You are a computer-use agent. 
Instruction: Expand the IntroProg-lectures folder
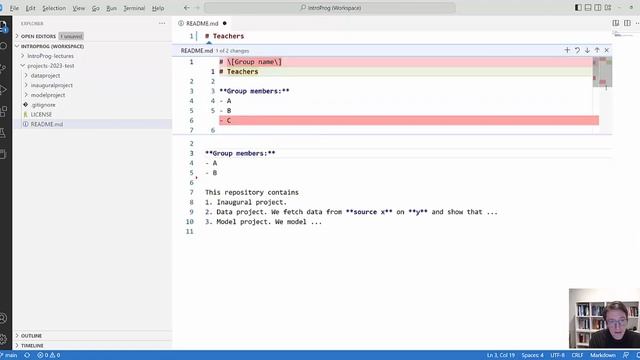[50, 56]
